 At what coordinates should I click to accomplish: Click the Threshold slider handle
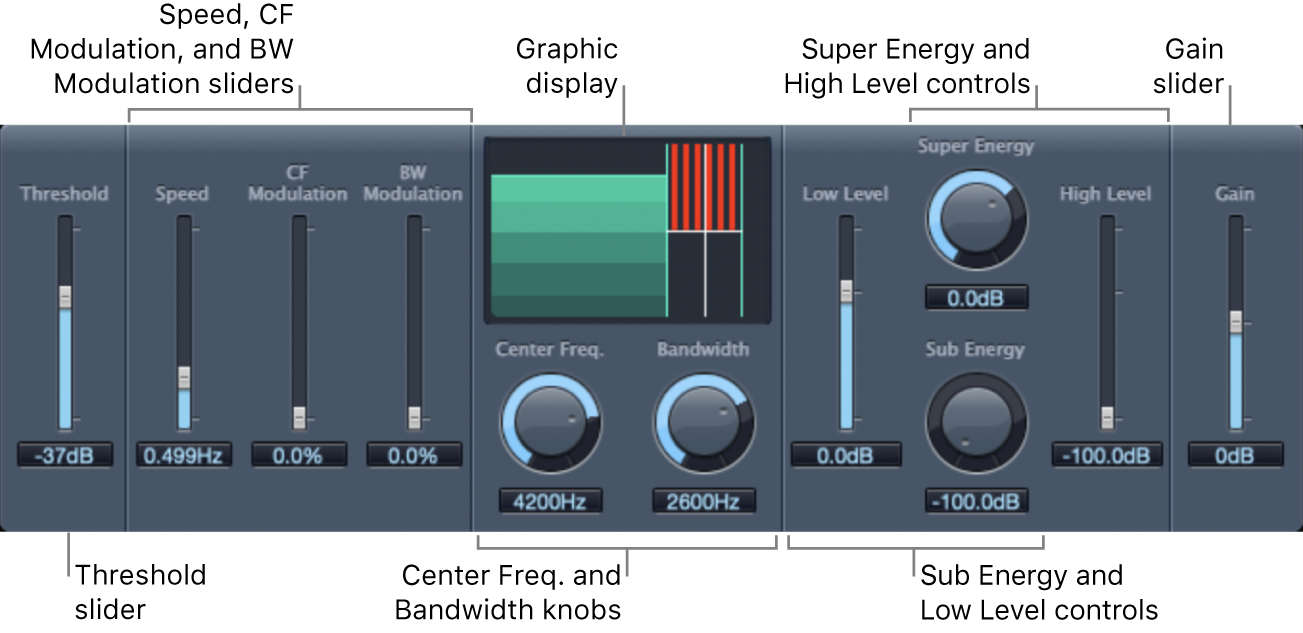(x=65, y=297)
